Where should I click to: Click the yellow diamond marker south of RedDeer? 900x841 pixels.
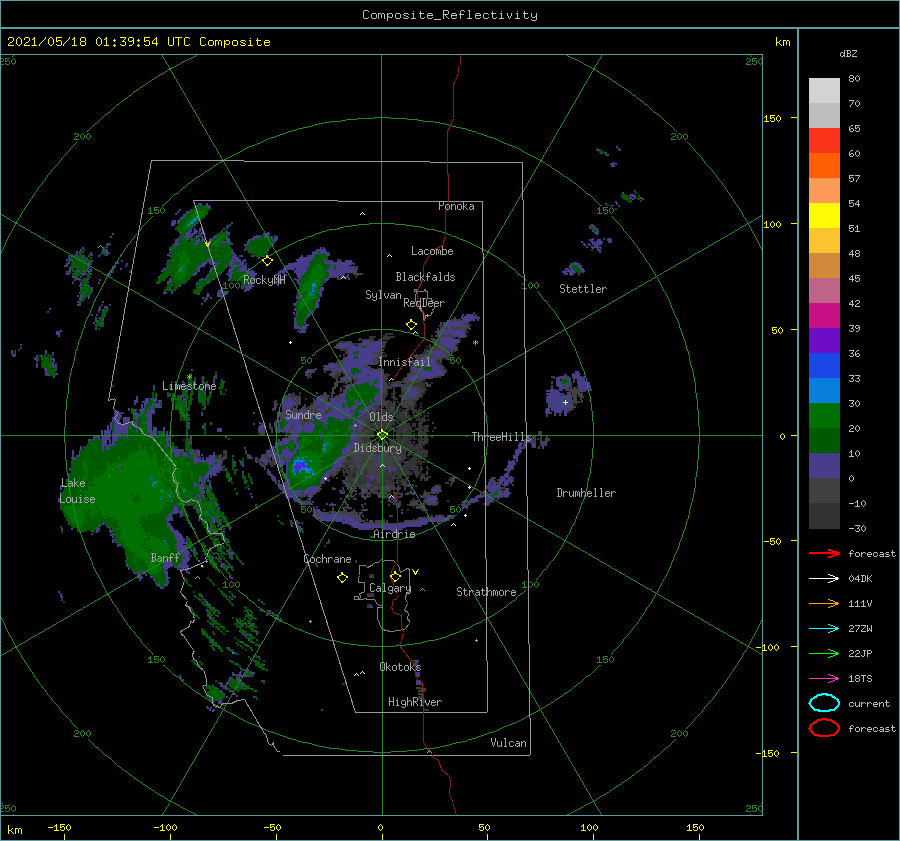(x=411, y=325)
